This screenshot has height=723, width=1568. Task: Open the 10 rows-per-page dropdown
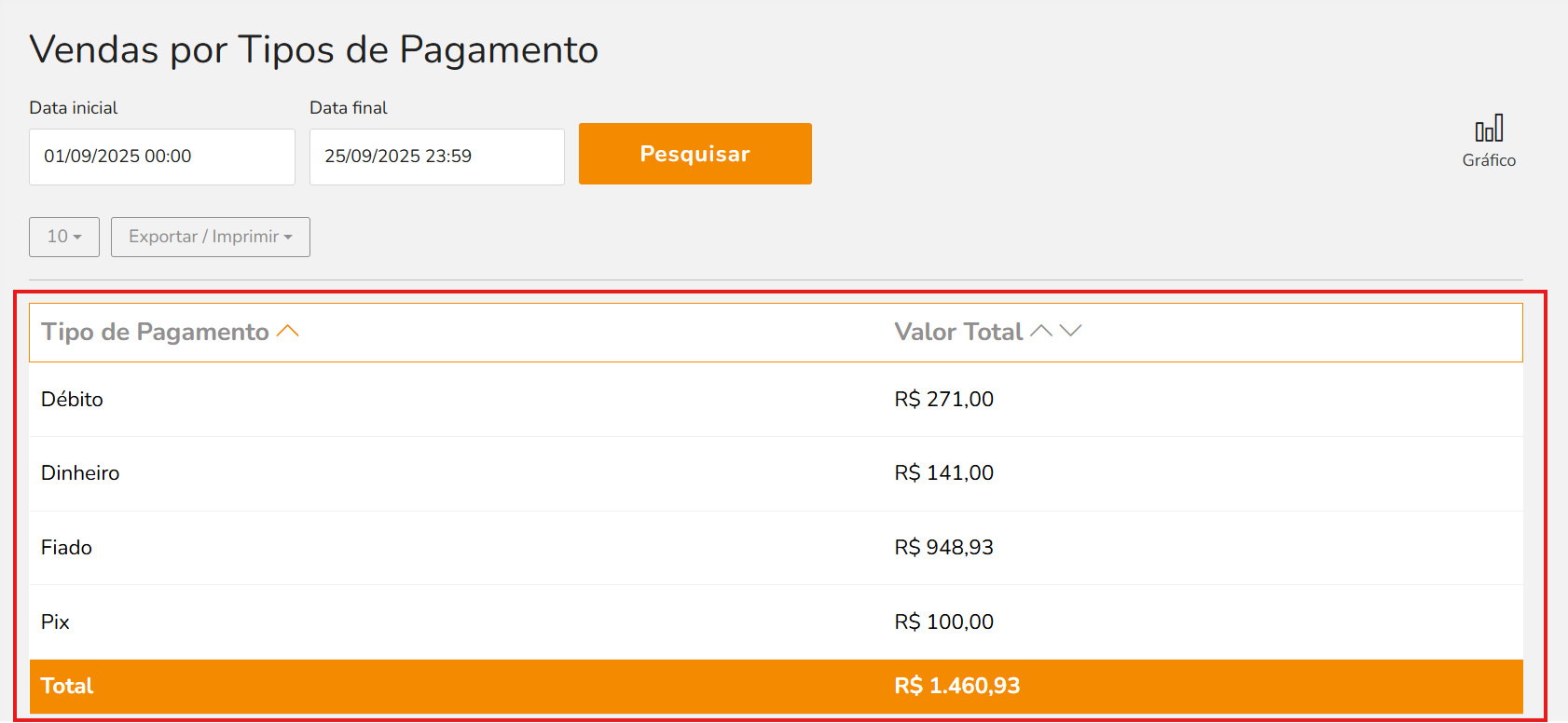[64, 237]
